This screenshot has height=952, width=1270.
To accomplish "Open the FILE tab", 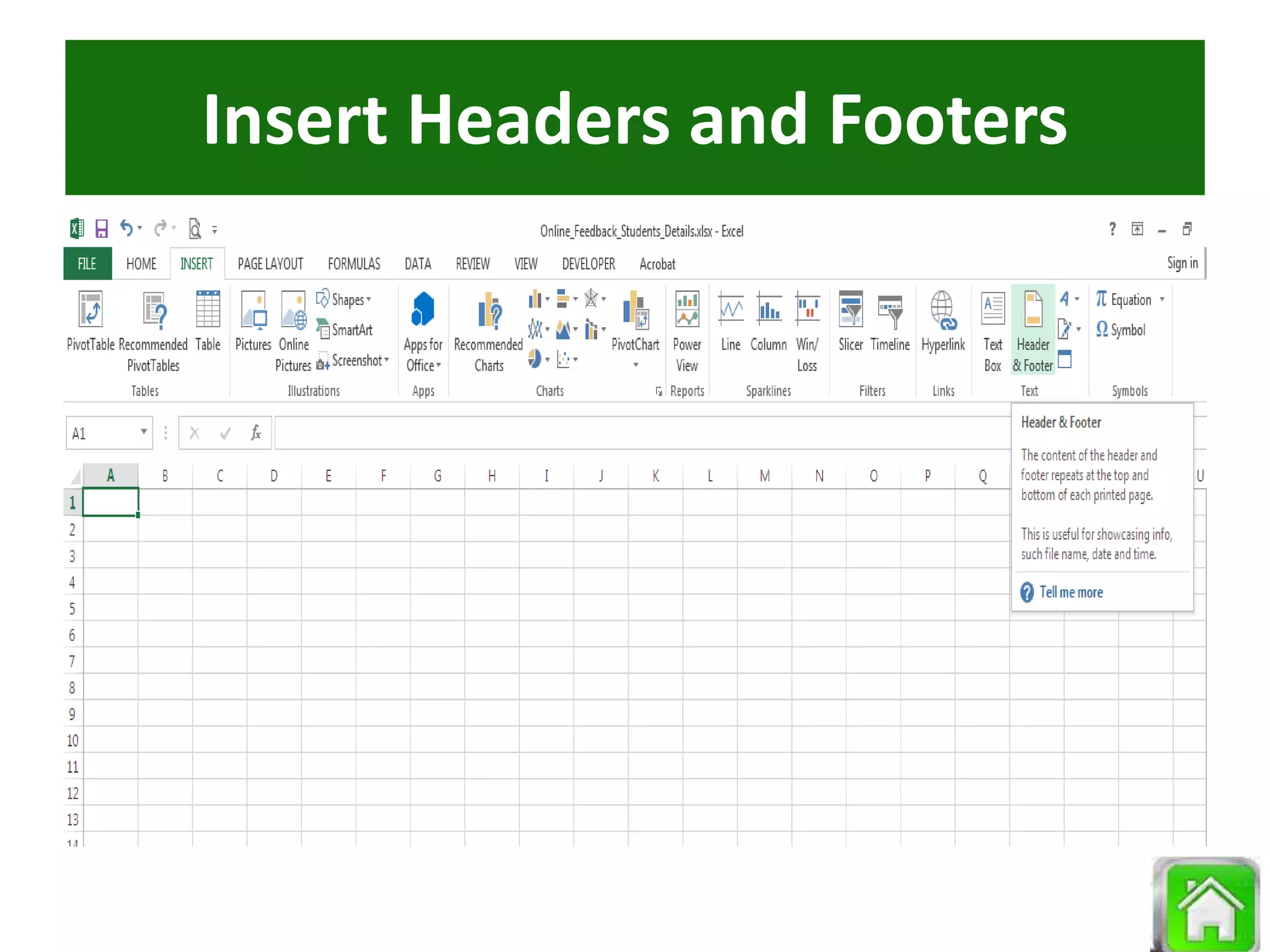I will click(x=87, y=265).
